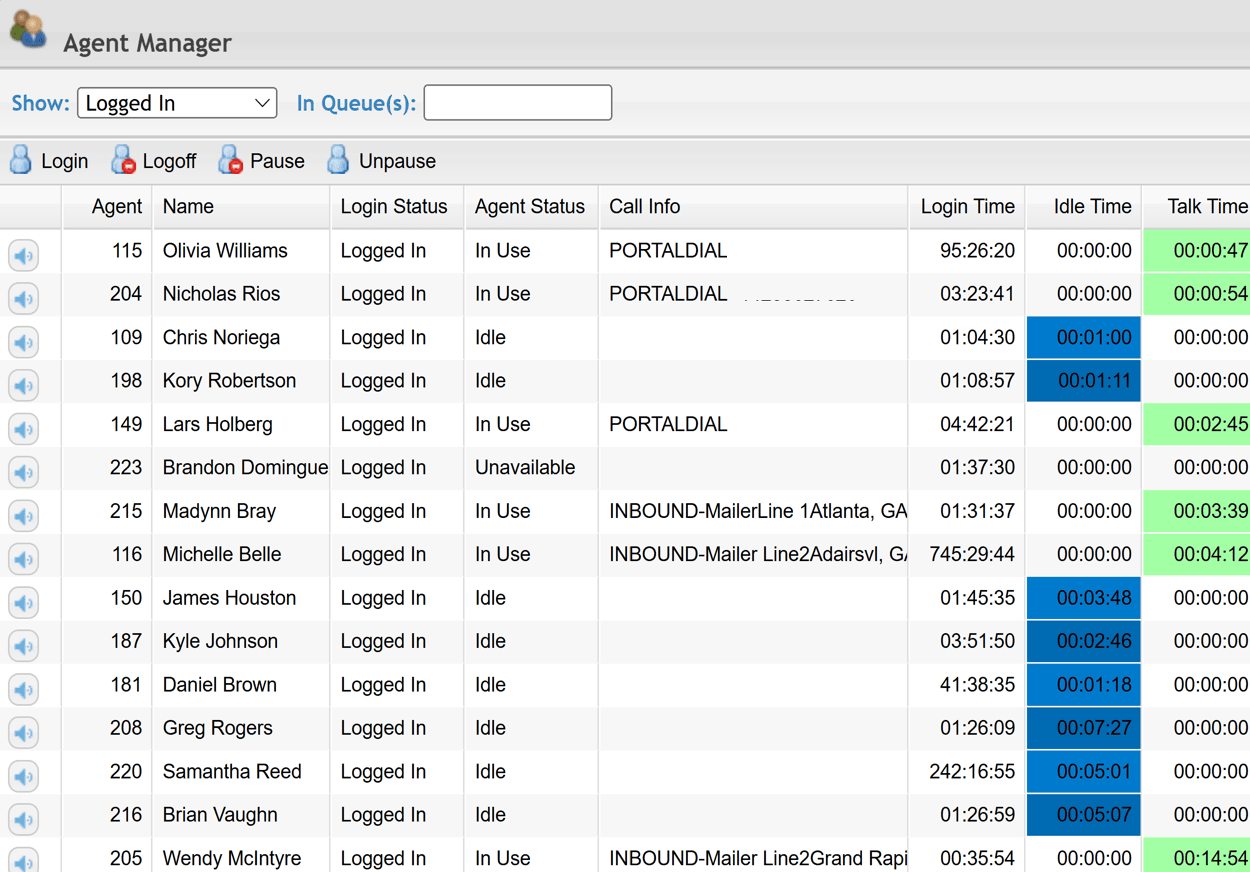Image resolution: width=1250 pixels, height=872 pixels.
Task: Pause the selected agent
Action: pos(262,161)
